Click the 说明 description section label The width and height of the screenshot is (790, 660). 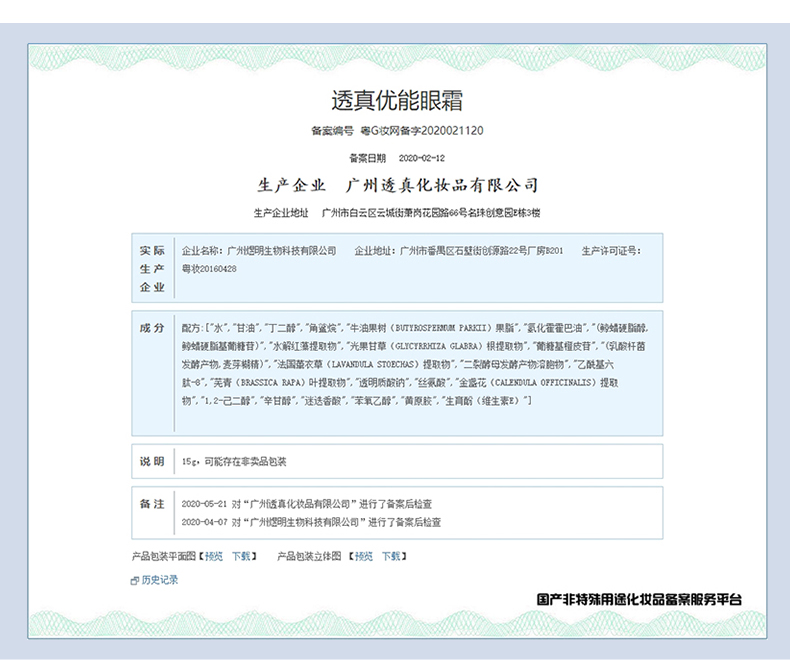(152, 461)
